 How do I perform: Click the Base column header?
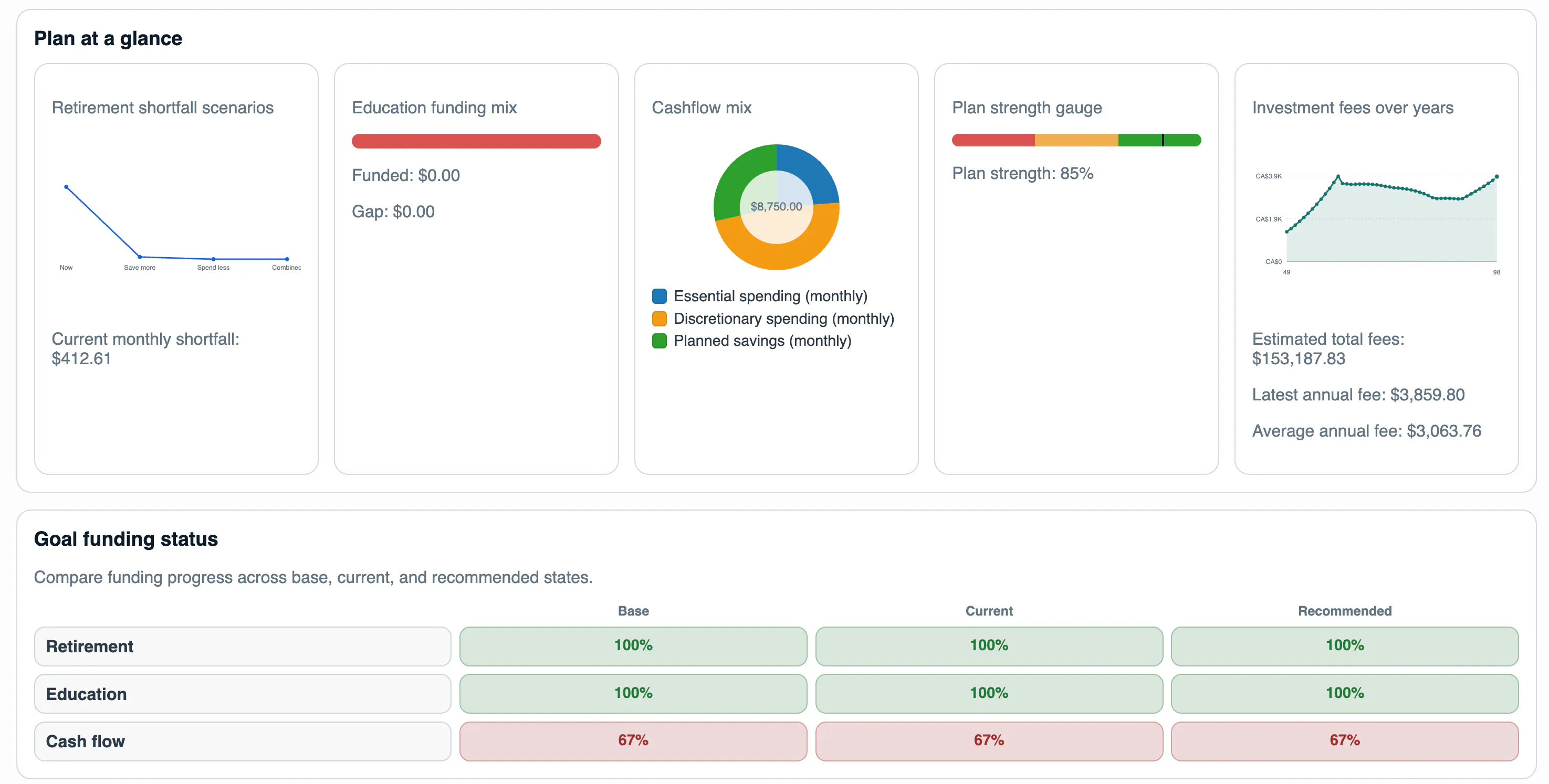coord(633,611)
